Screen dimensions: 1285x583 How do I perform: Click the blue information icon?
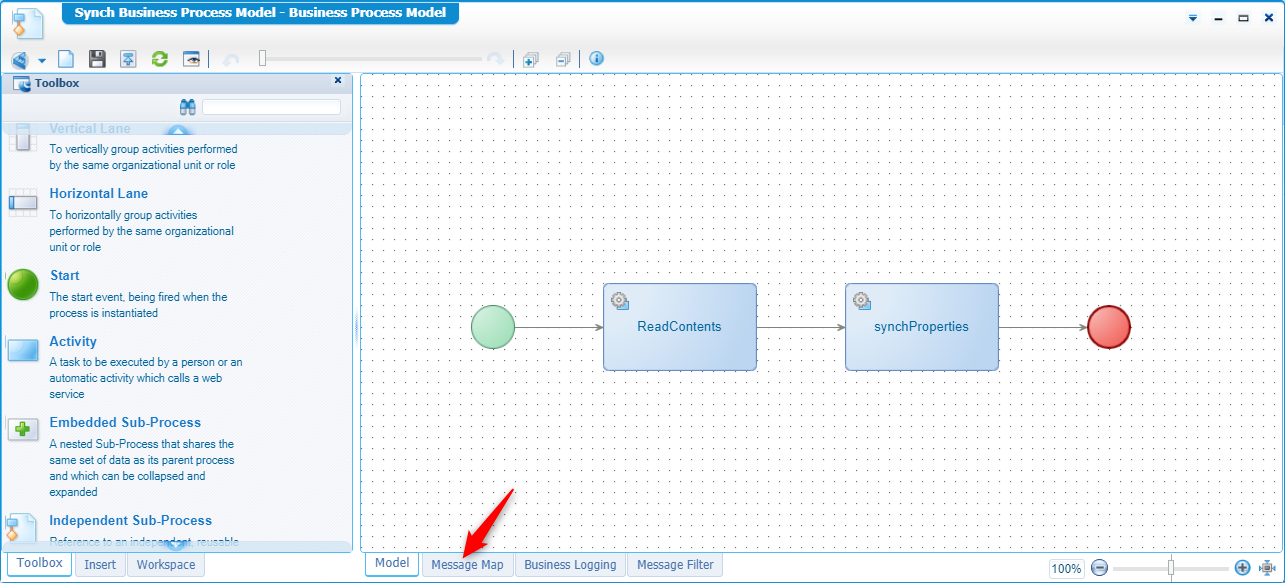[x=597, y=59]
